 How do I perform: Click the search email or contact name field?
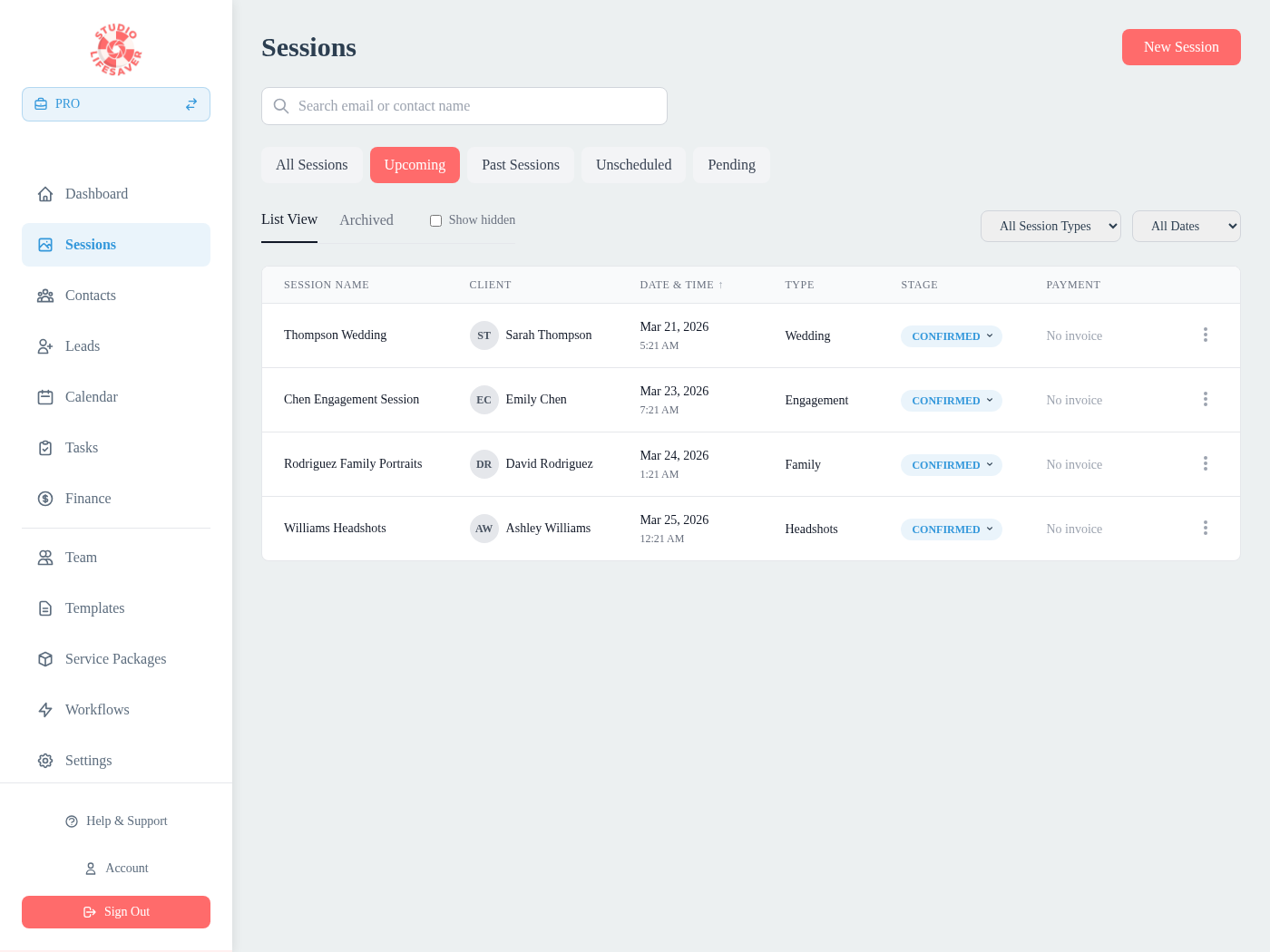click(464, 106)
